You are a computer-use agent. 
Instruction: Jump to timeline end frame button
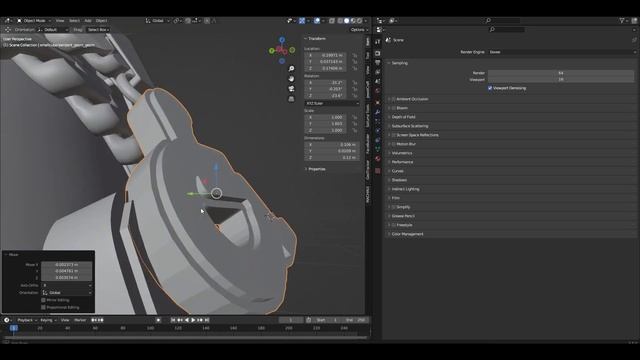click(x=207, y=320)
